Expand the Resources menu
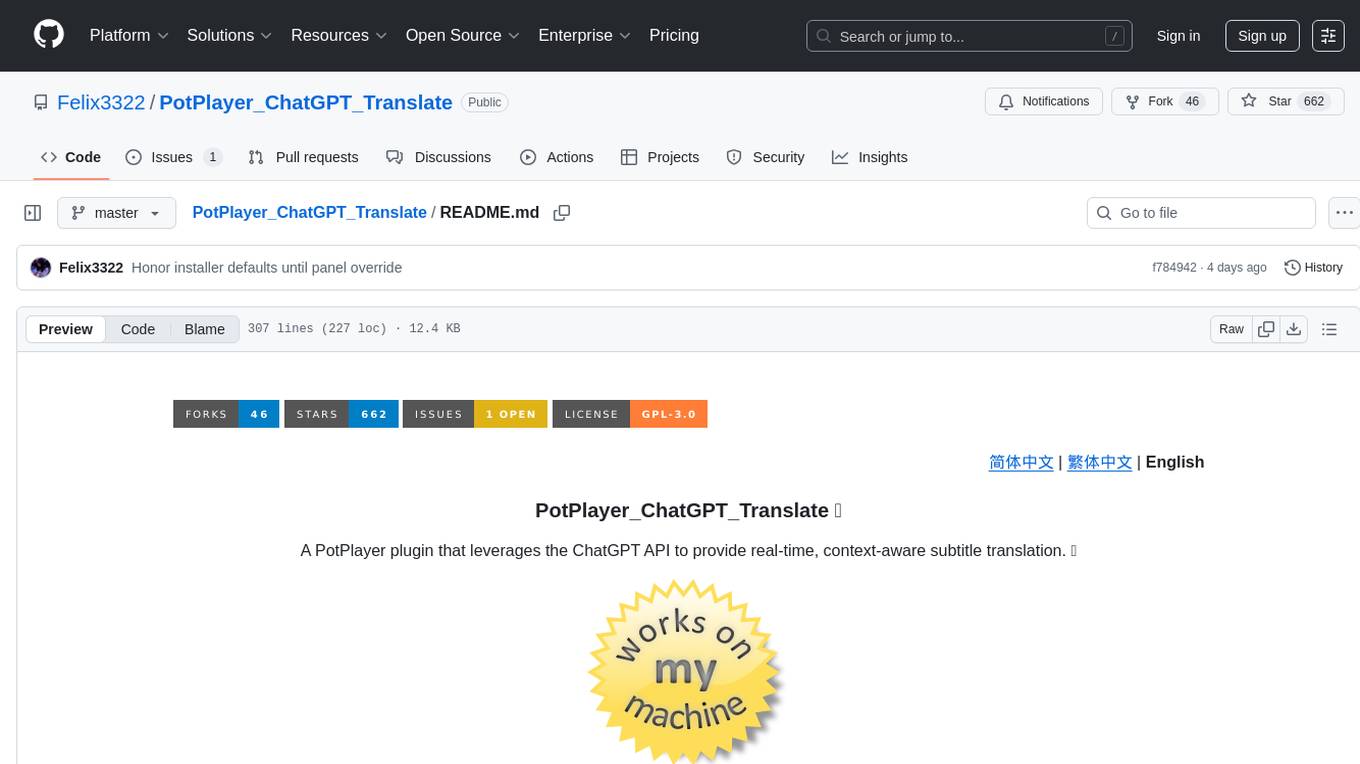 pos(339,35)
